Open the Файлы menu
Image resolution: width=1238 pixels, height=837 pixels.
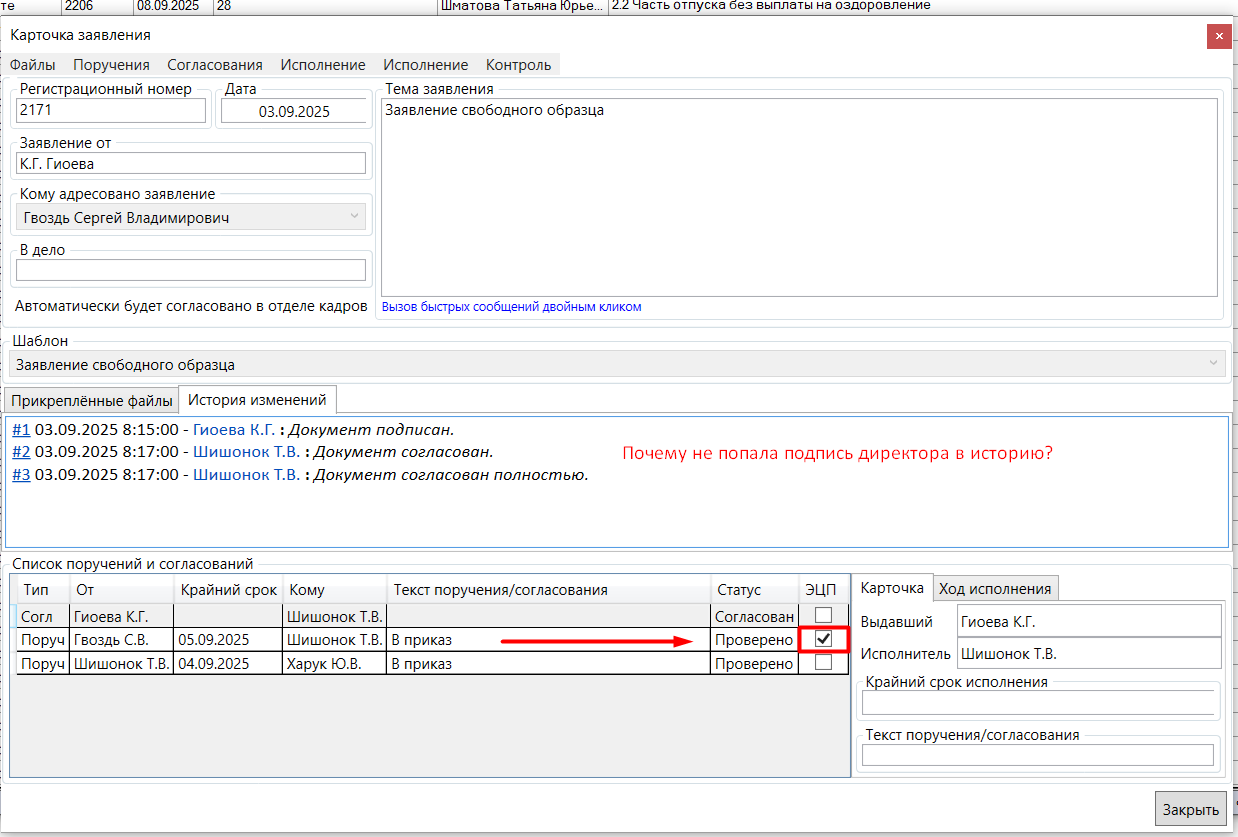[x=32, y=65]
